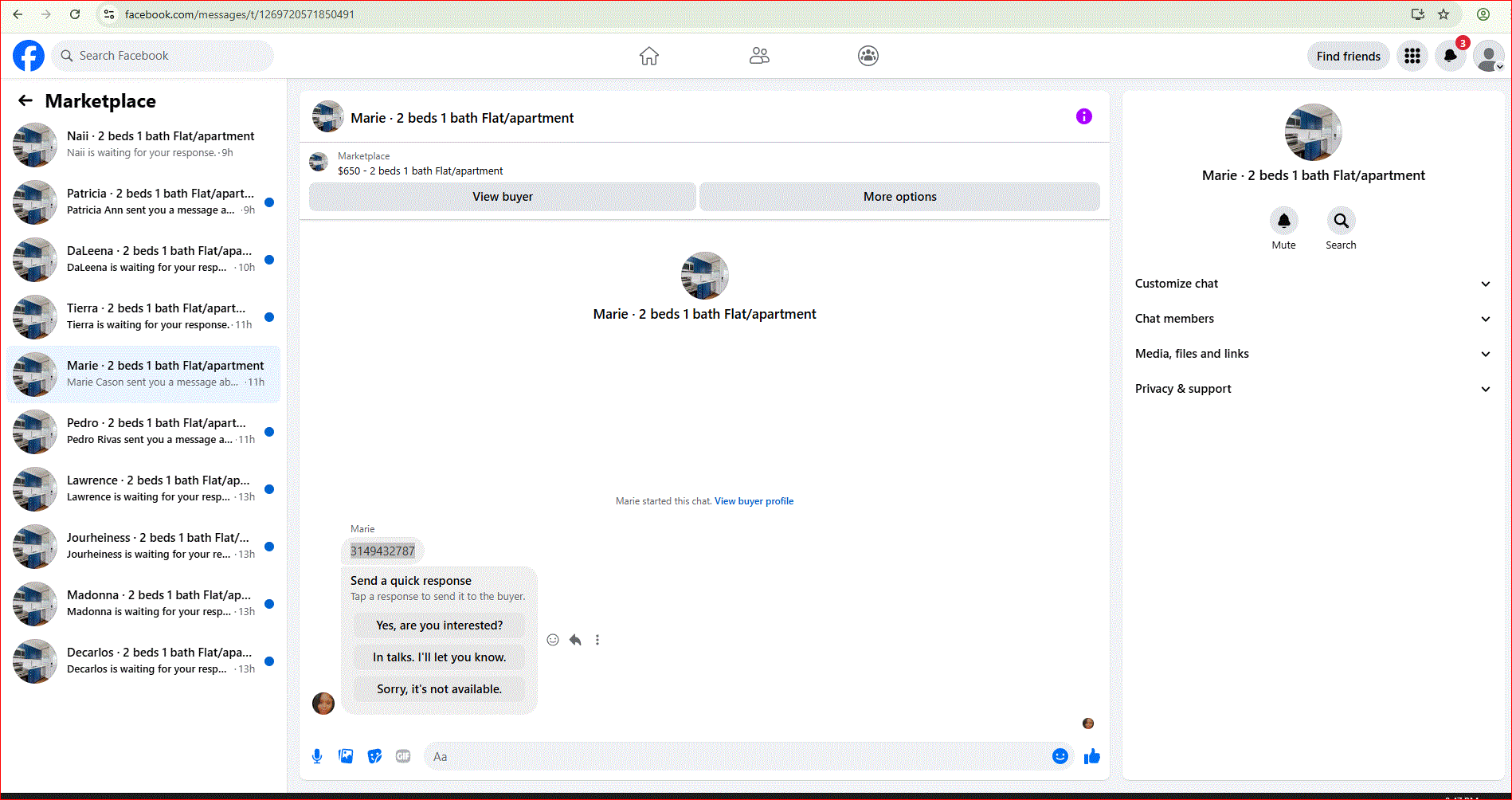Go back in the browser

pos(18,14)
